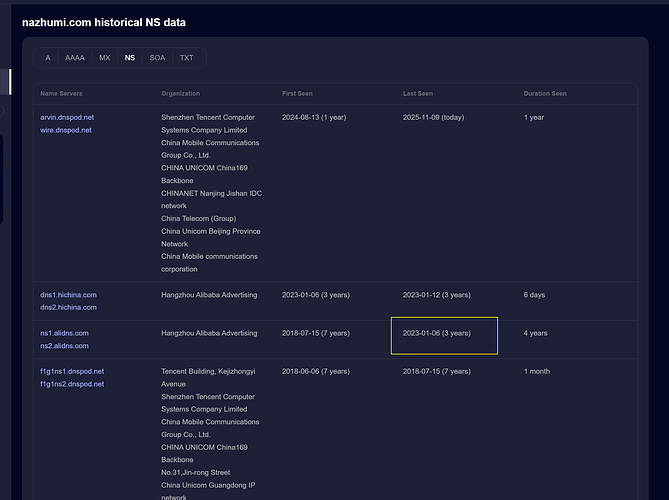Select the MX records tab
This screenshot has width=669, height=500.
click(105, 58)
